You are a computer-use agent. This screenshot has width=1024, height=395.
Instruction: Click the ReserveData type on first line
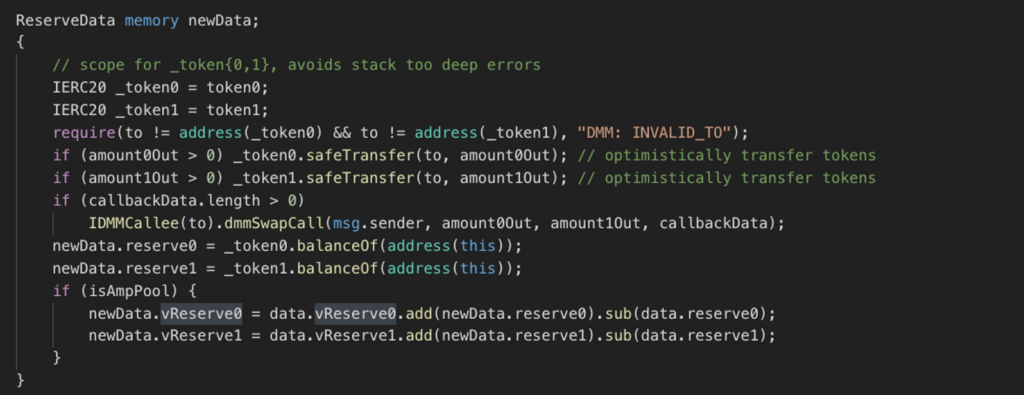(67, 20)
